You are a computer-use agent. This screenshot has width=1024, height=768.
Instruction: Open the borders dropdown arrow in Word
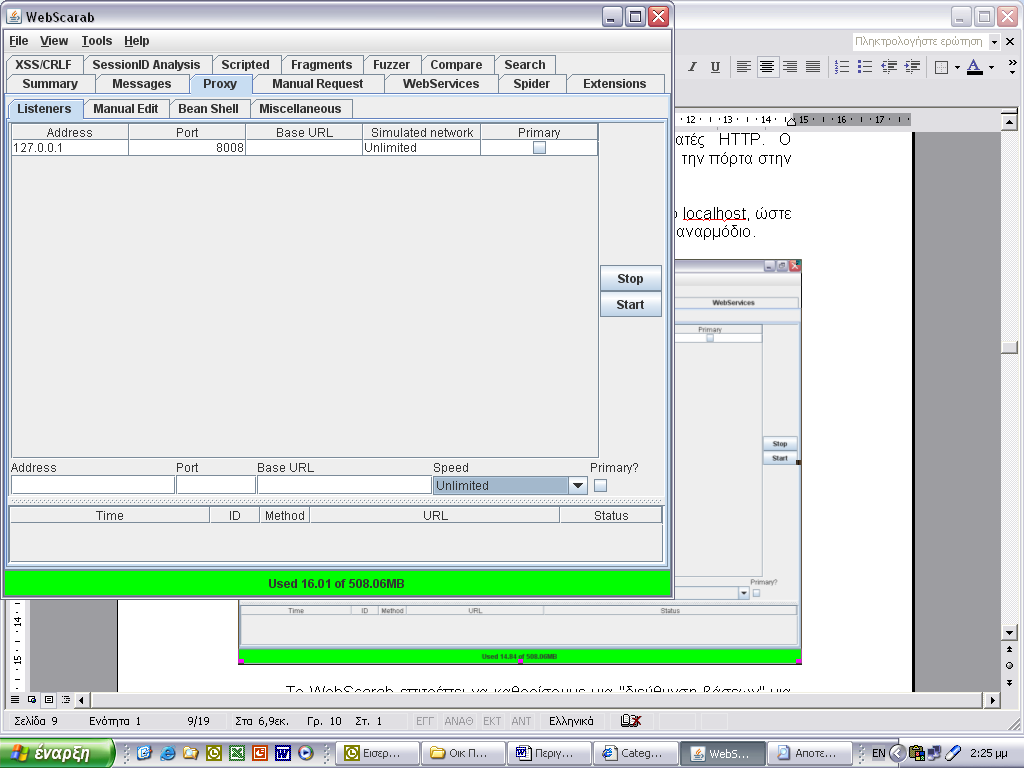click(957, 67)
